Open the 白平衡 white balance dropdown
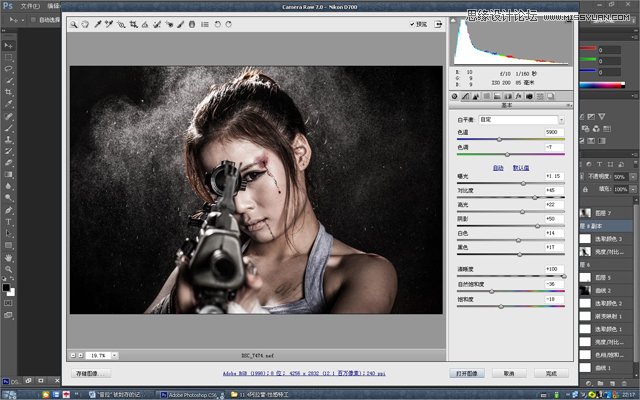 (x=520, y=119)
